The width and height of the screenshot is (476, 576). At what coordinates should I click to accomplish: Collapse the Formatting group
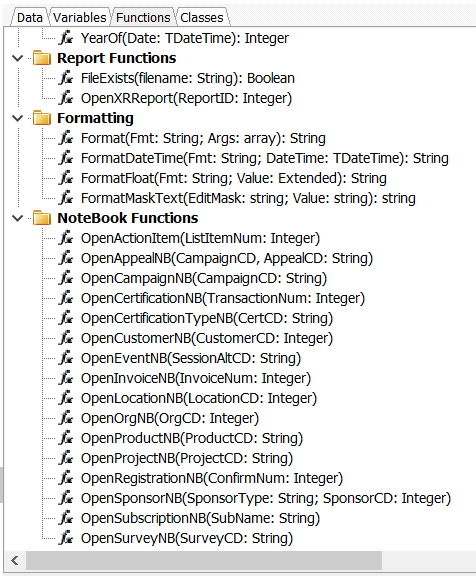point(17,118)
